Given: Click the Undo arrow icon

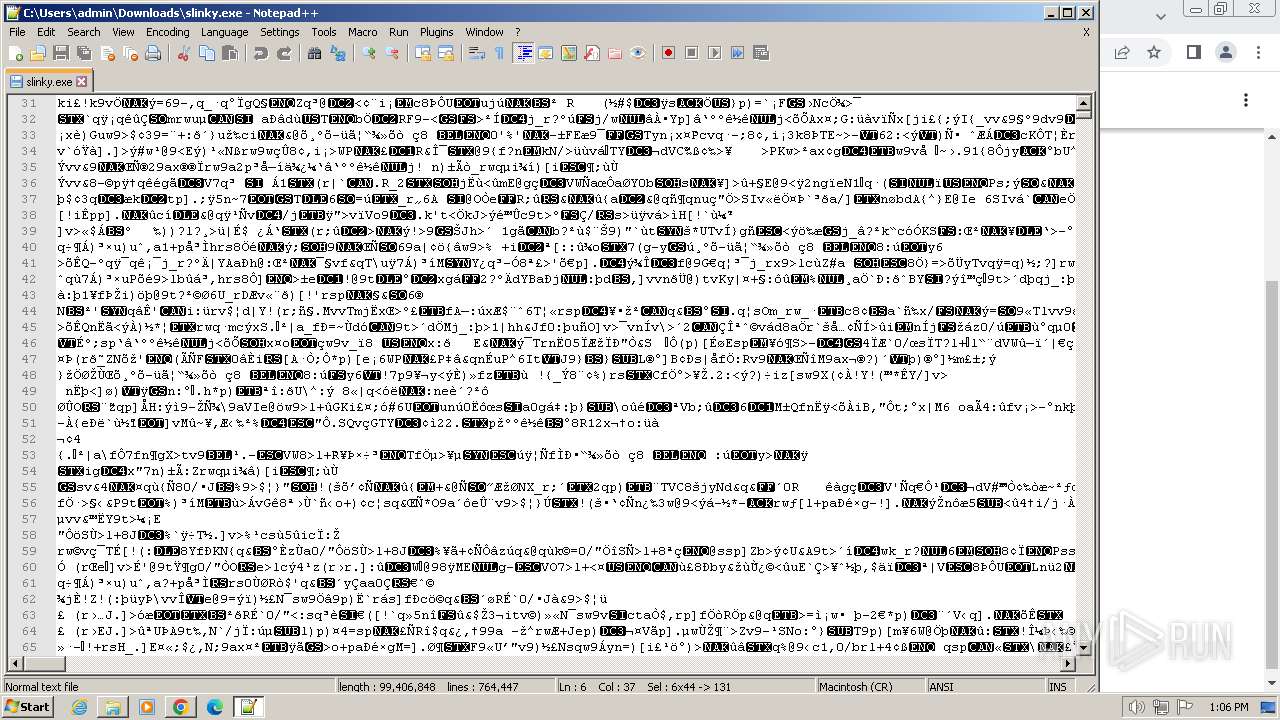Looking at the screenshot, I should click(259, 53).
